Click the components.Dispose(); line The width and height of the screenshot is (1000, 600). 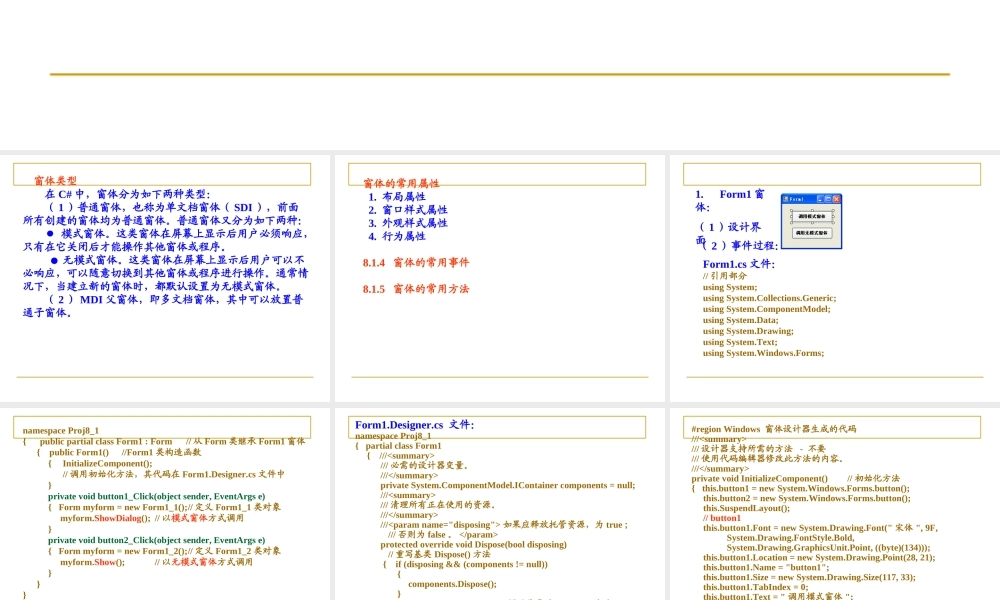pyautogui.click(x=452, y=584)
